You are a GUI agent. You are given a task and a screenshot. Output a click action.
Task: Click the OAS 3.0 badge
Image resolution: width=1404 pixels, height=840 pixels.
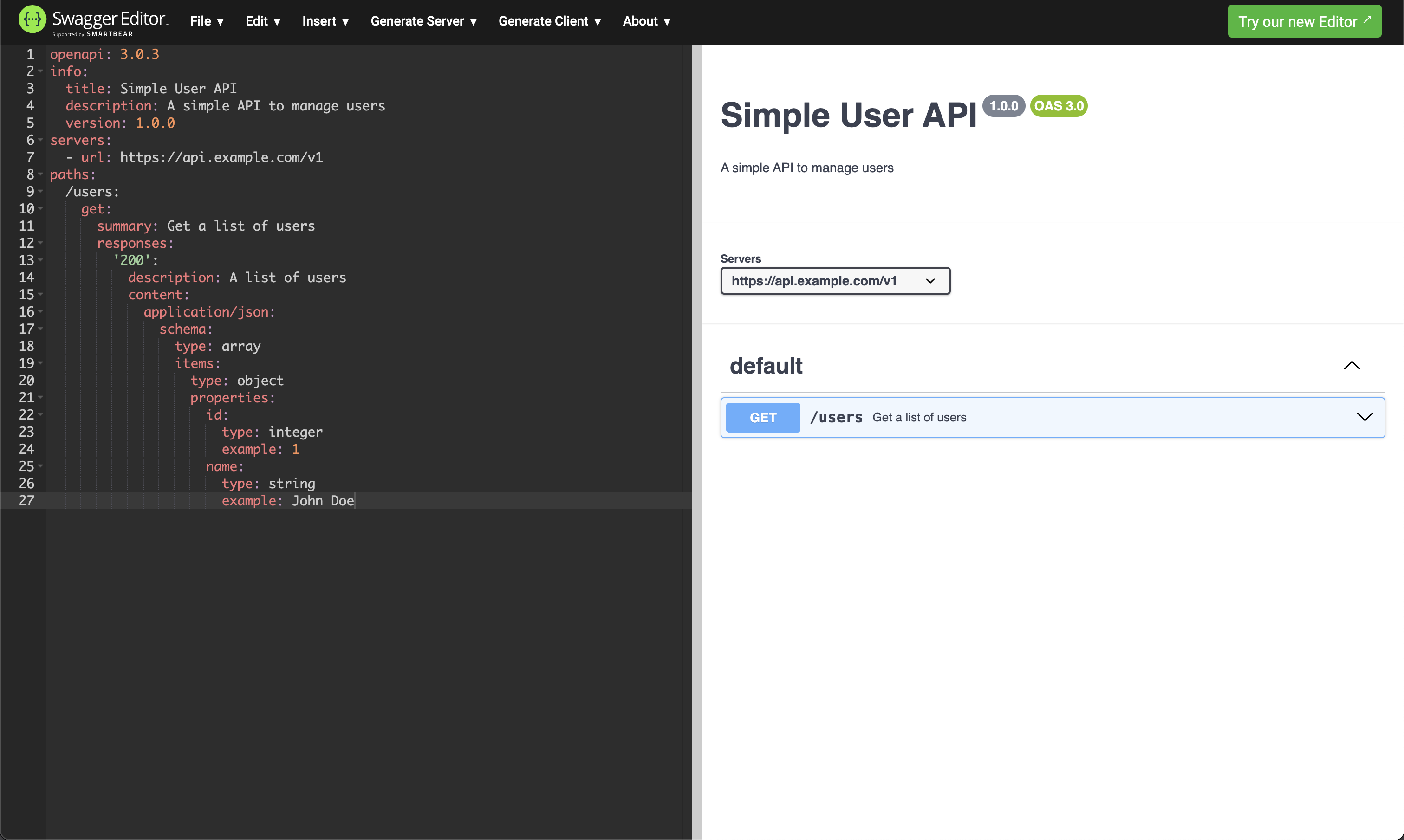[x=1059, y=106]
